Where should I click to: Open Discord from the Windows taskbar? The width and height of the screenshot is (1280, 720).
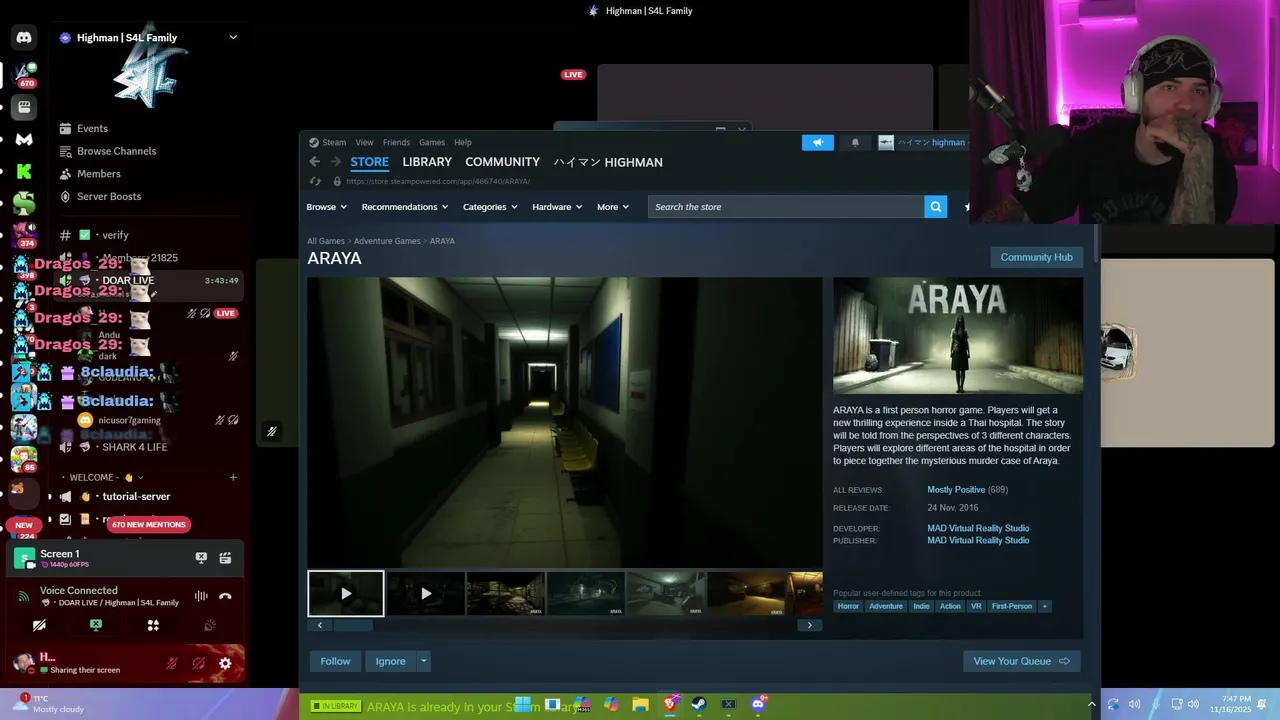[758, 704]
